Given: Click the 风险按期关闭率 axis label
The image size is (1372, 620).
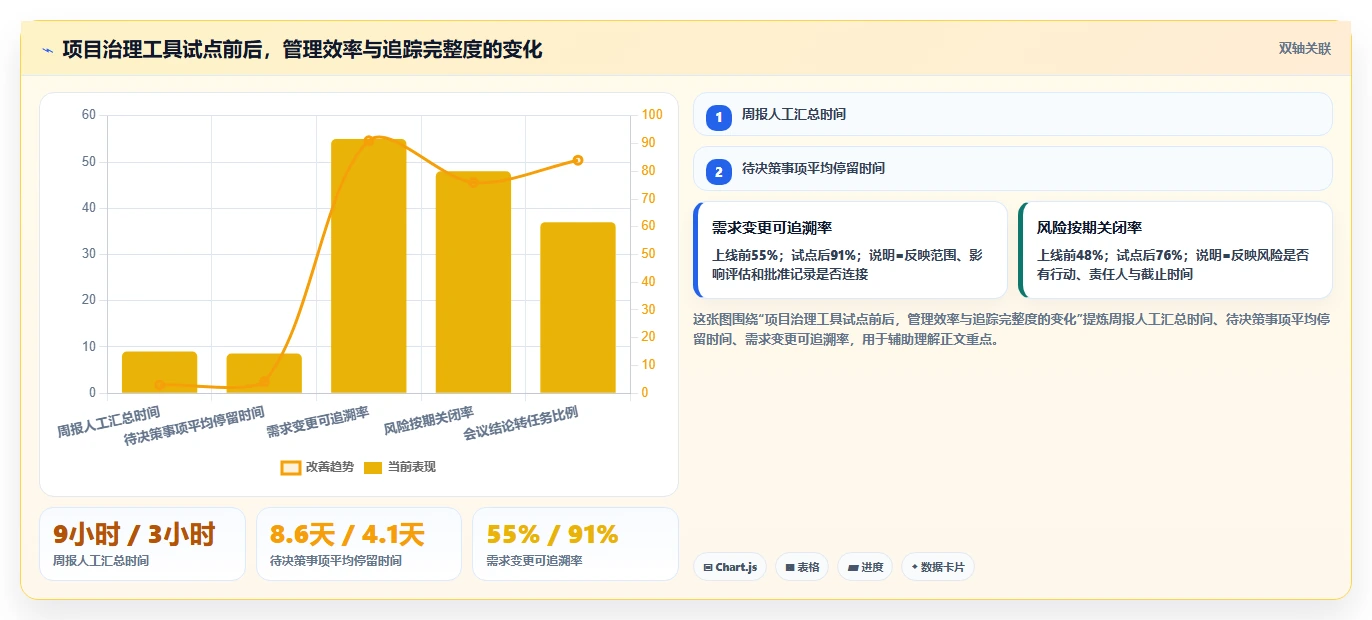Looking at the screenshot, I should tap(429, 421).
